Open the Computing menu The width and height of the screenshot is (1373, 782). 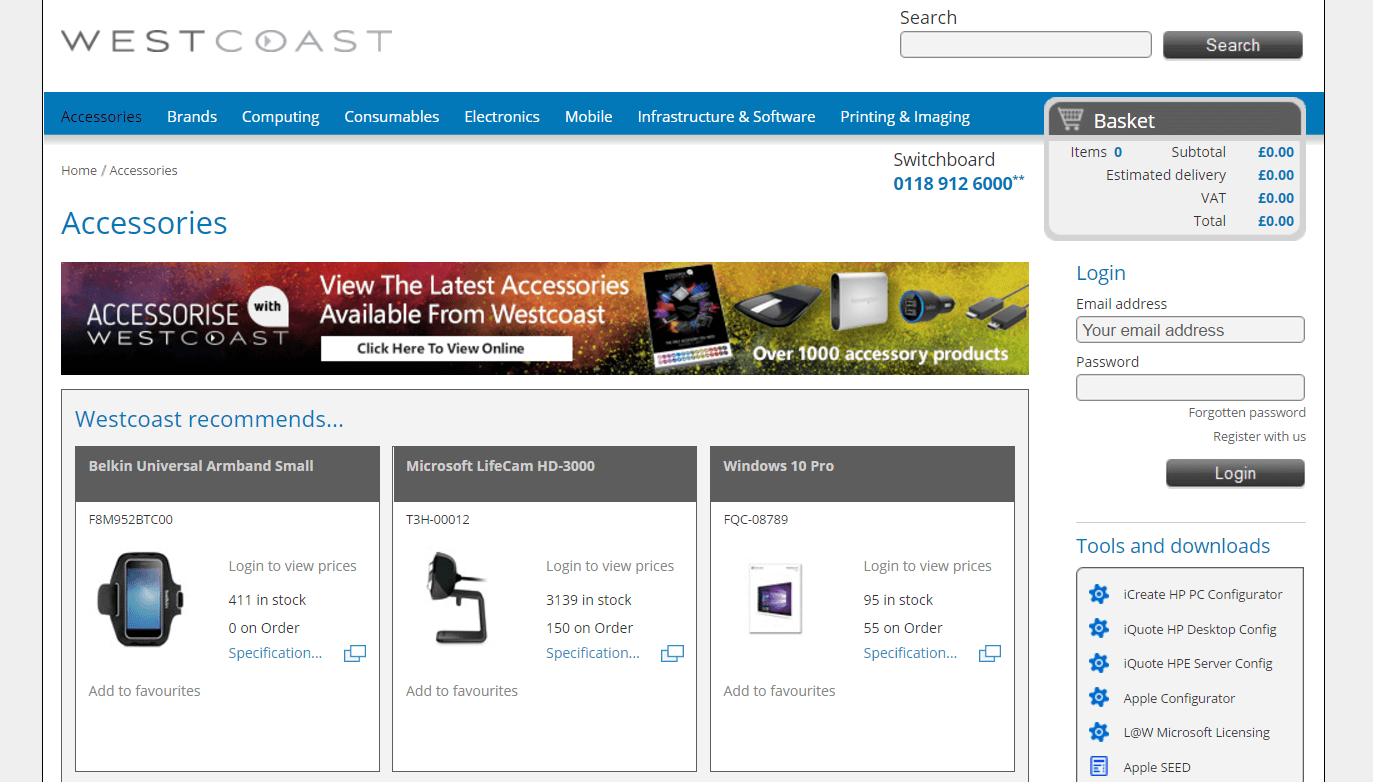click(280, 117)
